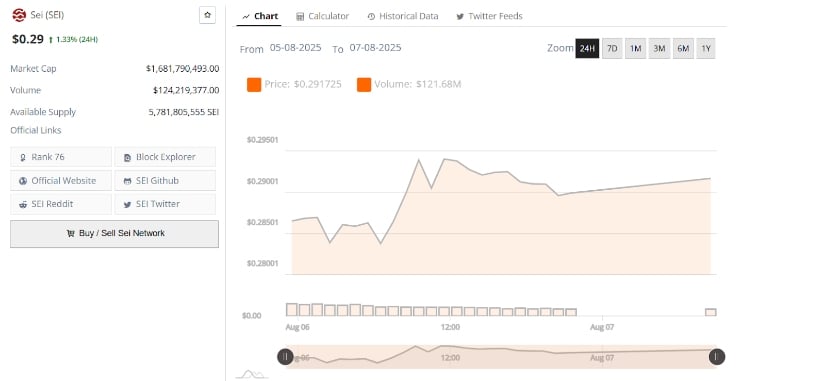Select the 7D zoom range
Screen dimensions: 825x381
point(612,48)
